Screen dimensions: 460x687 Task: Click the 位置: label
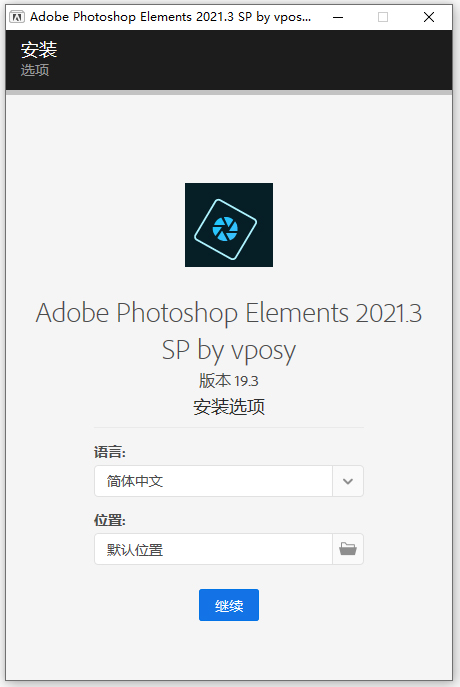(110, 520)
